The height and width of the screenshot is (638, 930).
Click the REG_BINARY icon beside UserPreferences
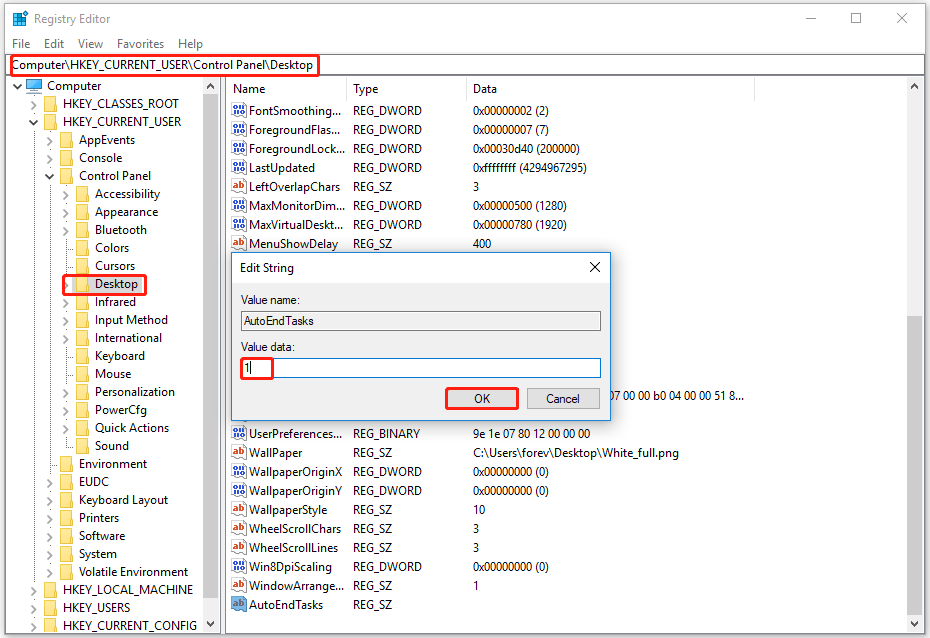coord(239,433)
